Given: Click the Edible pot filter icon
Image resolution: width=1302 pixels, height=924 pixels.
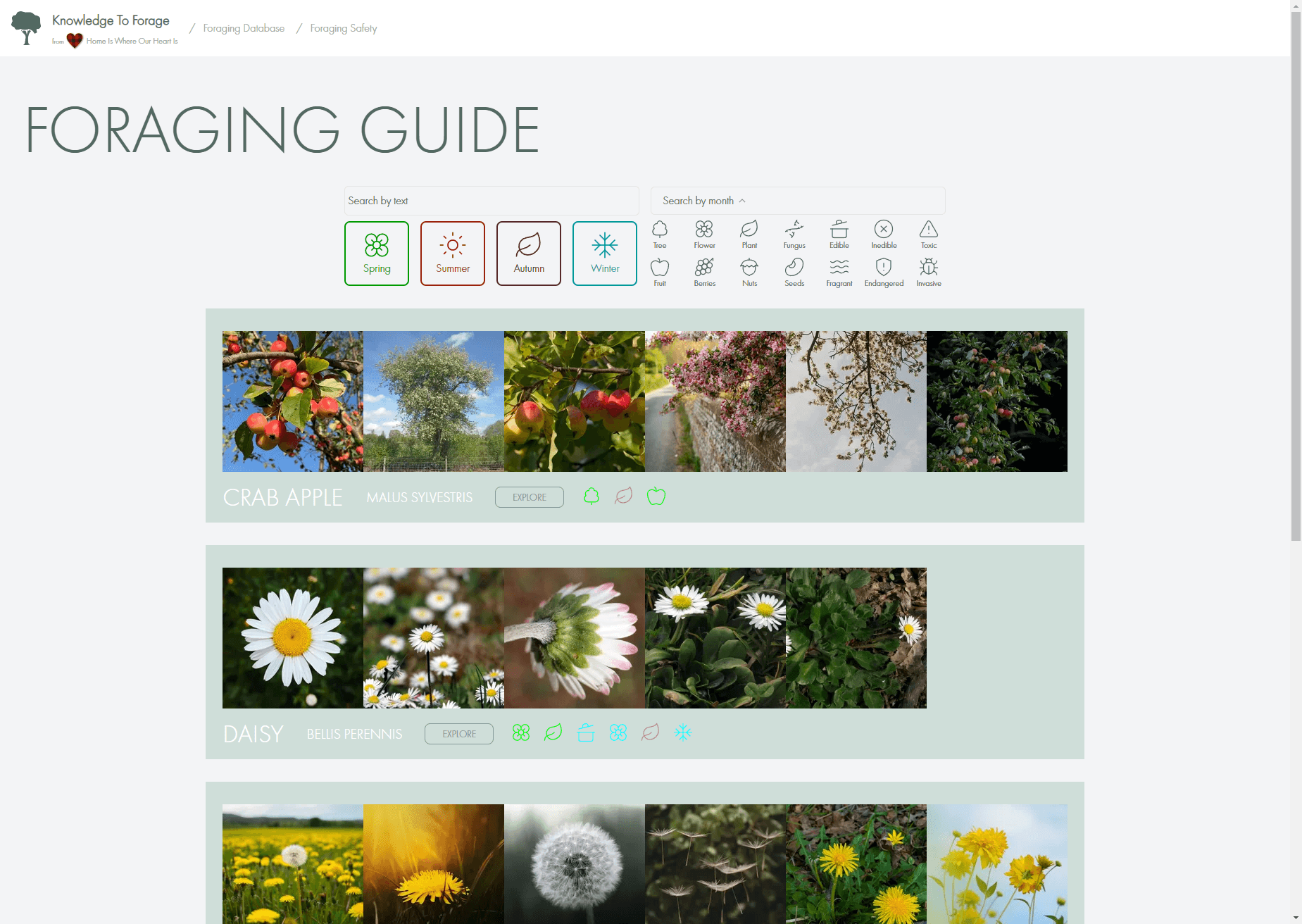Looking at the screenshot, I should click(839, 235).
